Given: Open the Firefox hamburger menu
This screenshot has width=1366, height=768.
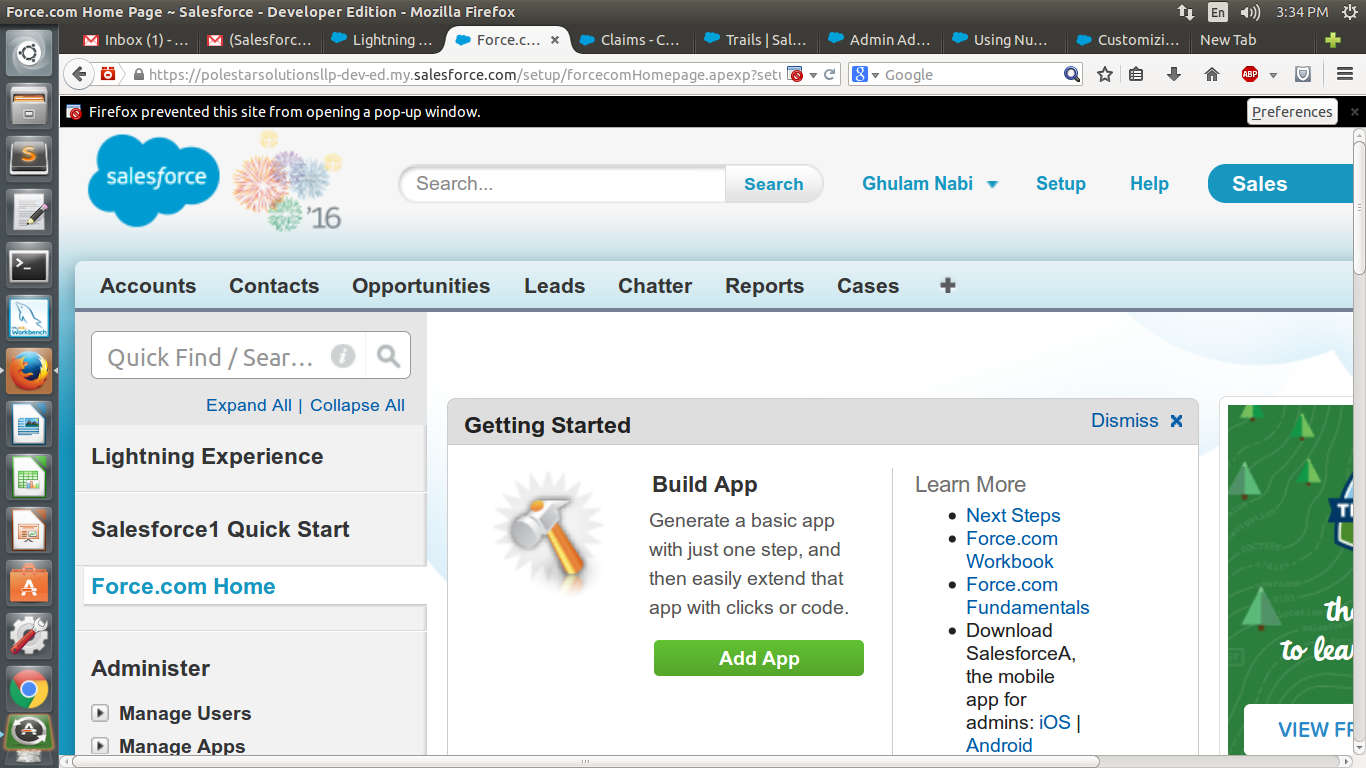Looking at the screenshot, I should point(1345,75).
